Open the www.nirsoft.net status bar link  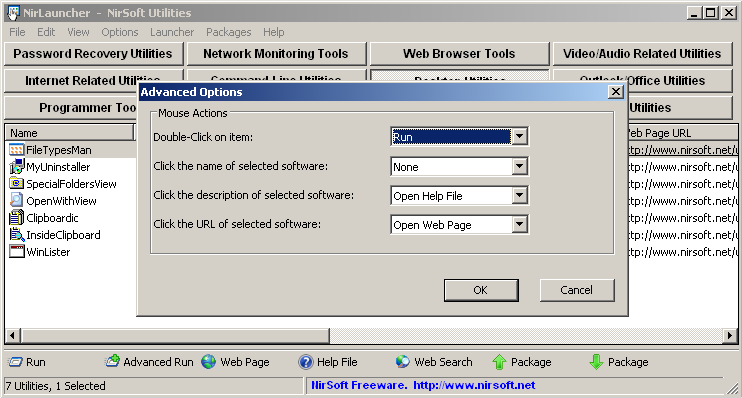point(474,385)
